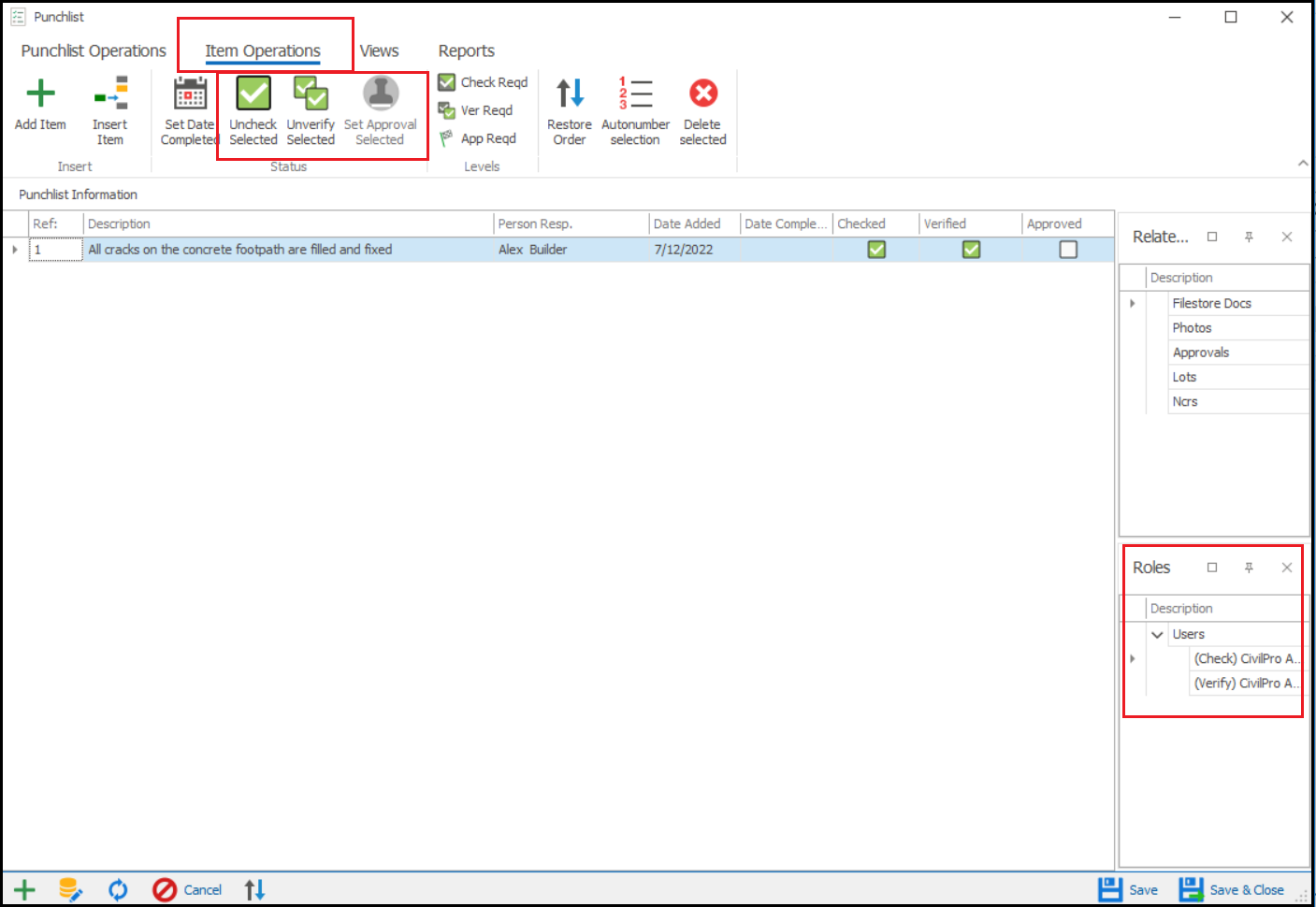Toggle the Verified checkbox for item 1
1316x907 pixels.
point(971,250)
